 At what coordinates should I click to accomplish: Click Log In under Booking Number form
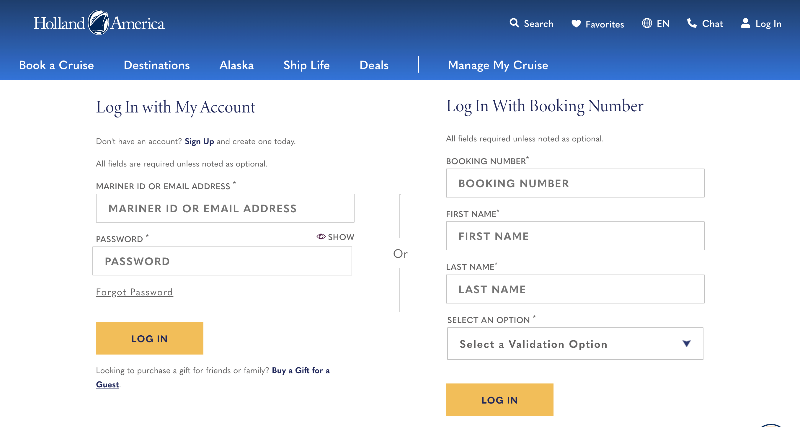click(499, 400)
